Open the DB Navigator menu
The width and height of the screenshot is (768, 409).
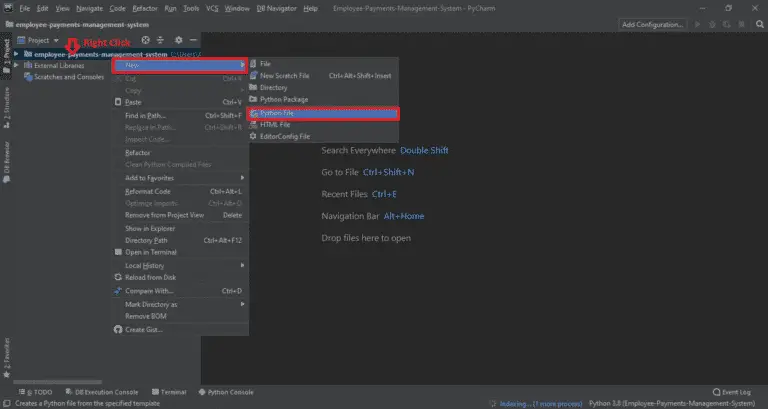tap(276, 8)
